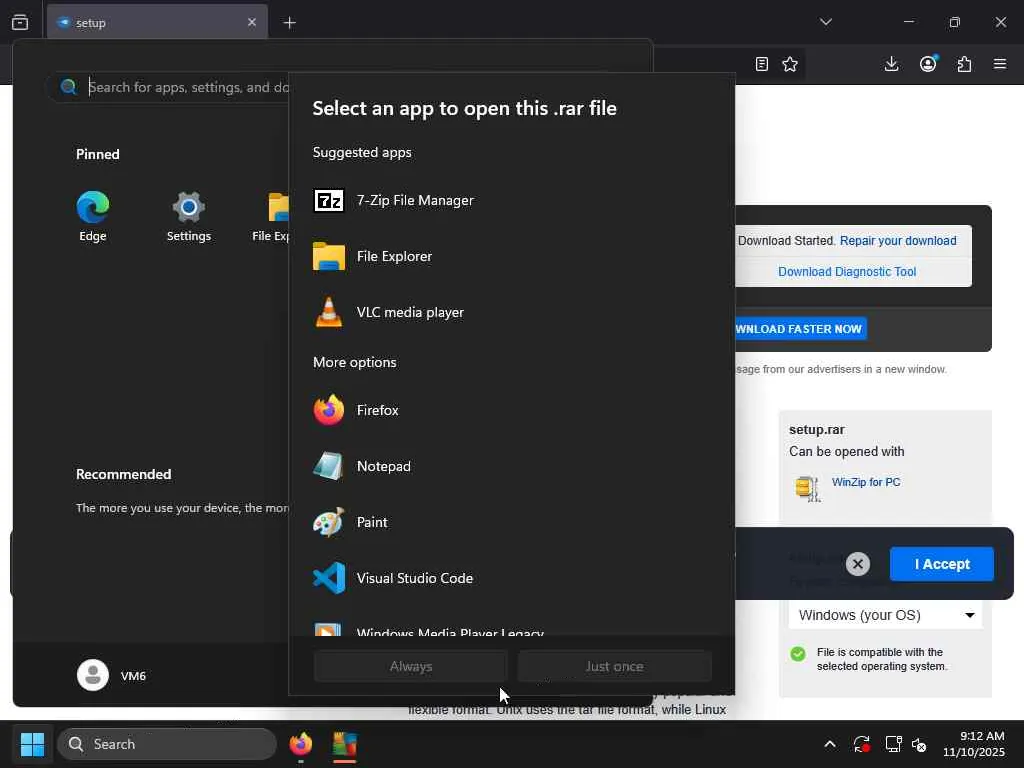Open the Firefox application menu
The width and height of the screenshot is (1024, 768).
click(x=1000, y=64)
